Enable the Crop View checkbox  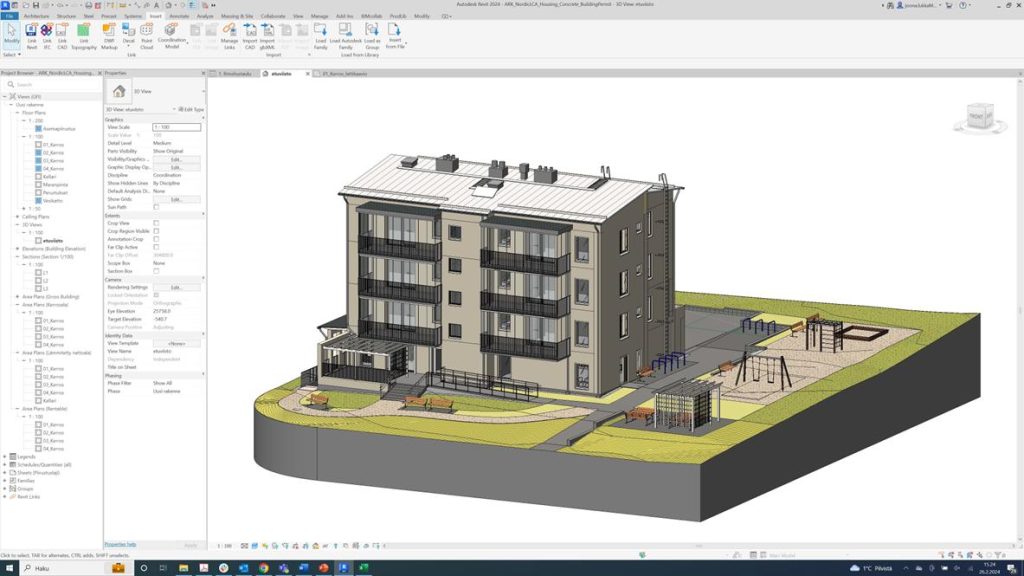pyautogui.click(x=156, y=223)
